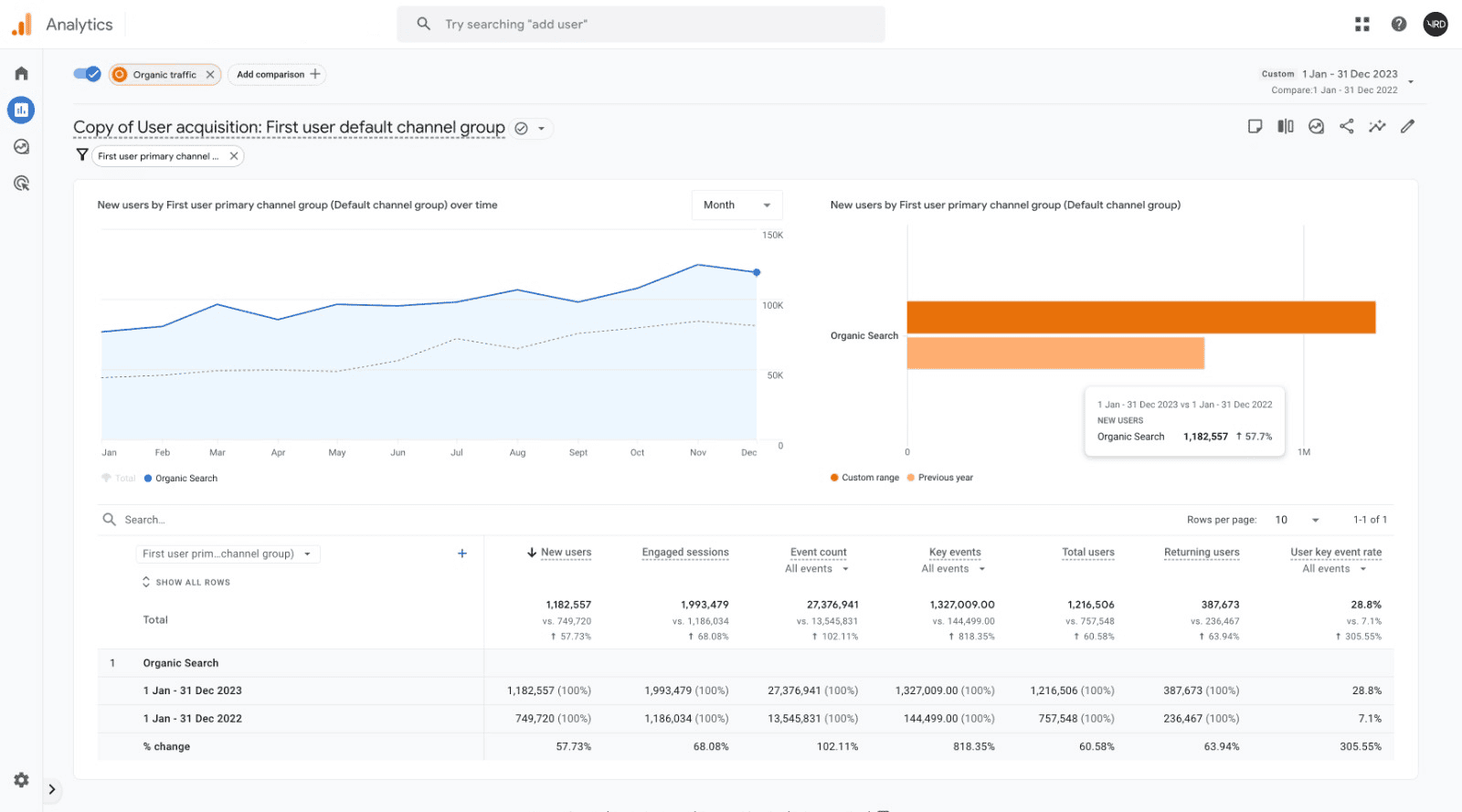
Task: Click the Share this report icon
Action: (1346, 127)
